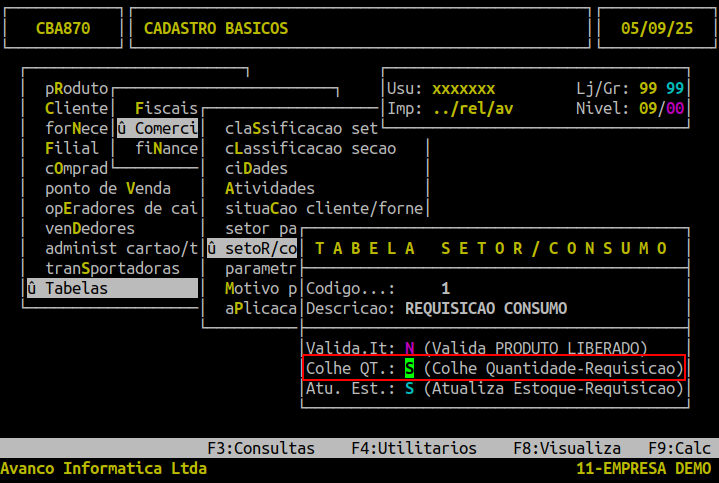The image size is (719, 483).
Task: Open cLassificacao secao option
Action: click(310, 149)
